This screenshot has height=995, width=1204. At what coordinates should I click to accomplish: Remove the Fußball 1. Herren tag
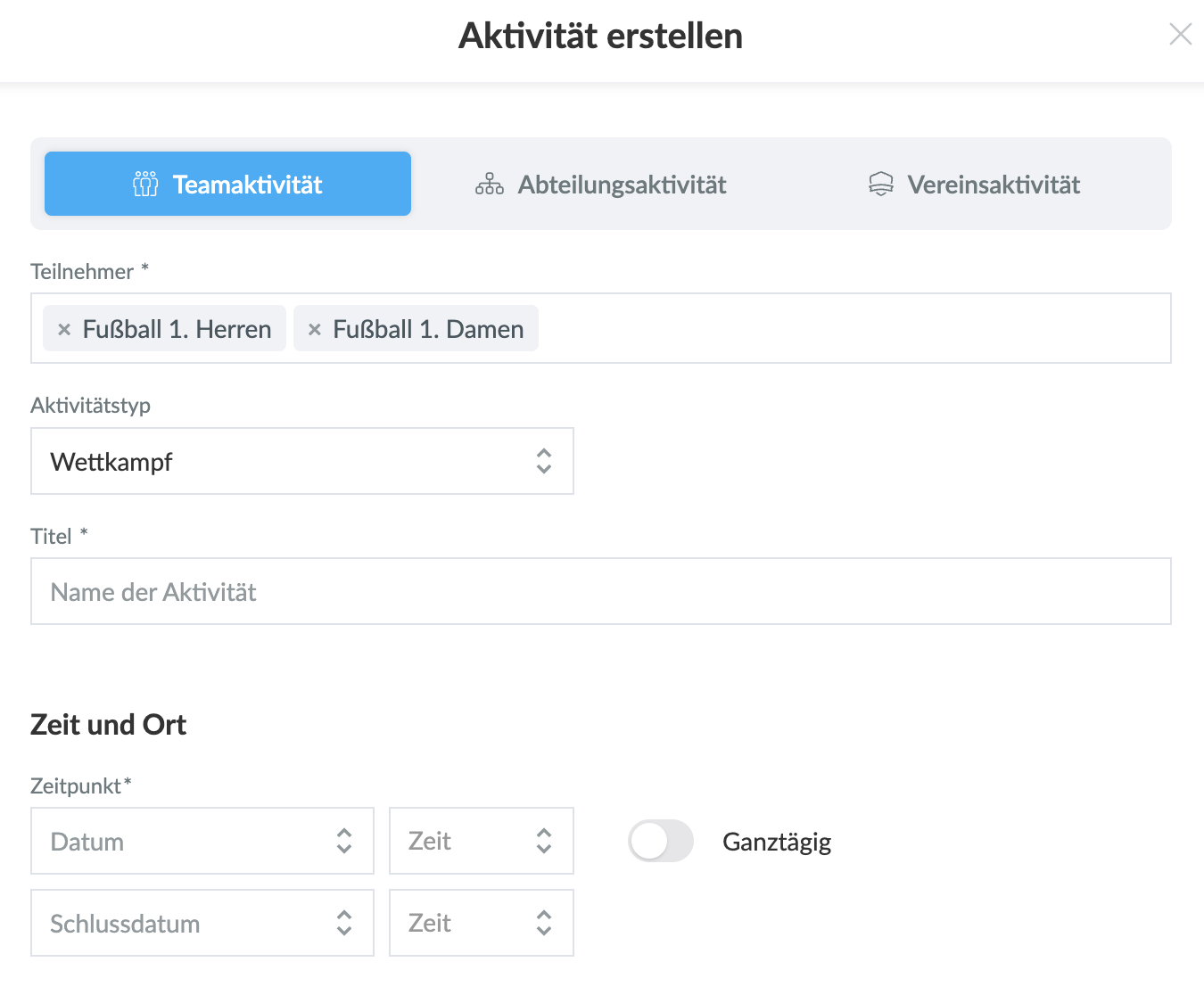pyautogui.click(x=64, y=329)
